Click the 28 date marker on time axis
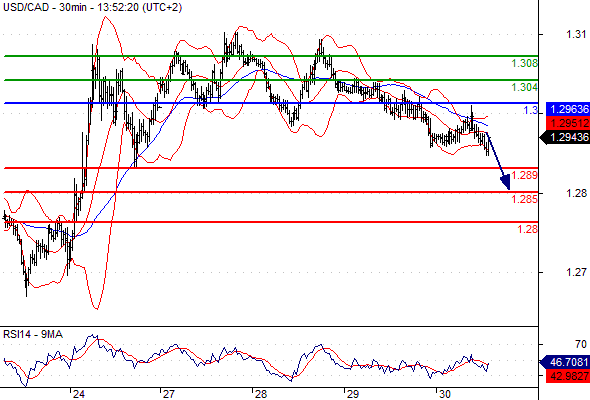 pyautogui.click(x=261, y=394)
